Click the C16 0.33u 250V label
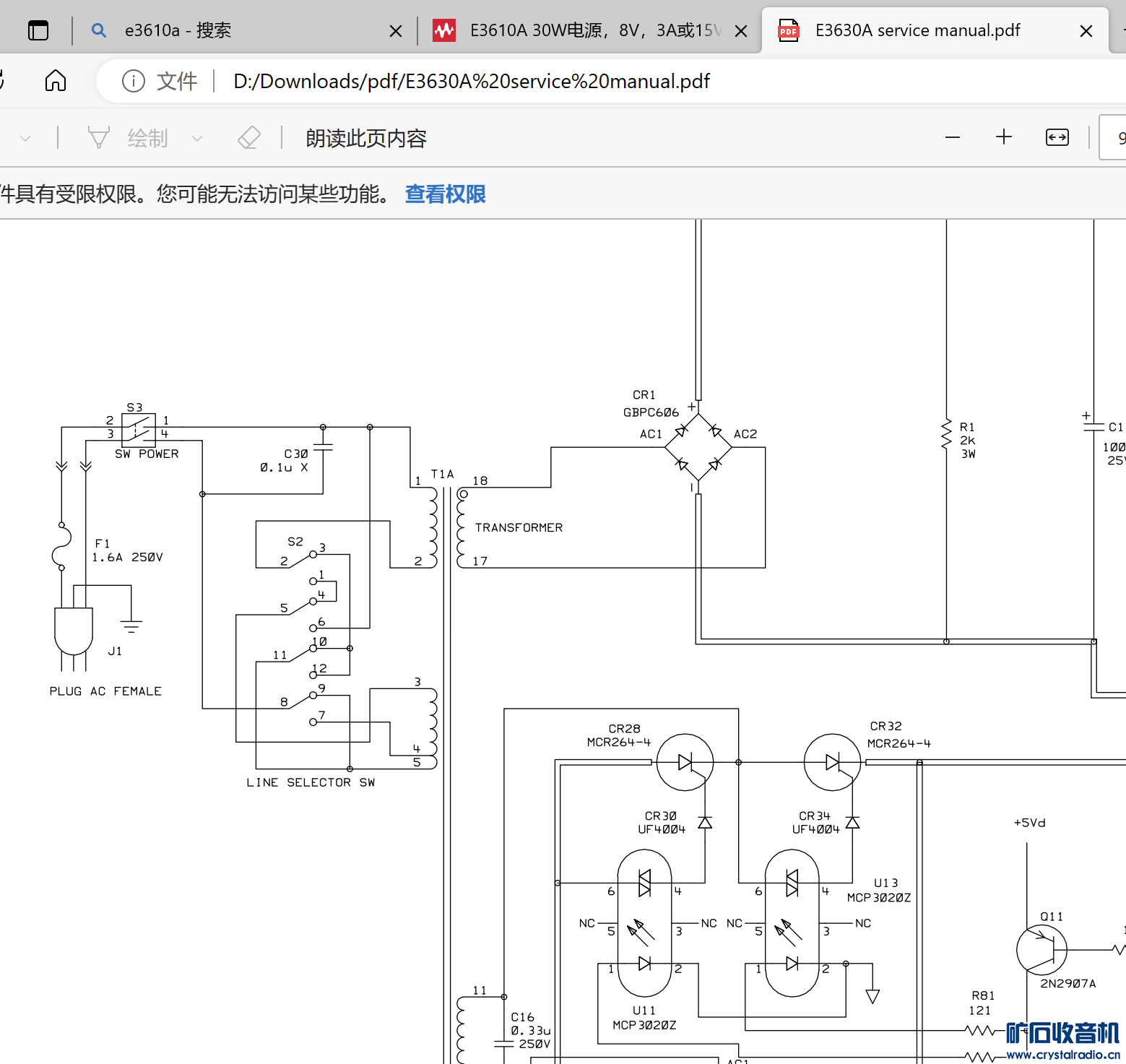The height and width of the screenshot is (1064, 1126). pyautogui.click(x=531, y=1031)
